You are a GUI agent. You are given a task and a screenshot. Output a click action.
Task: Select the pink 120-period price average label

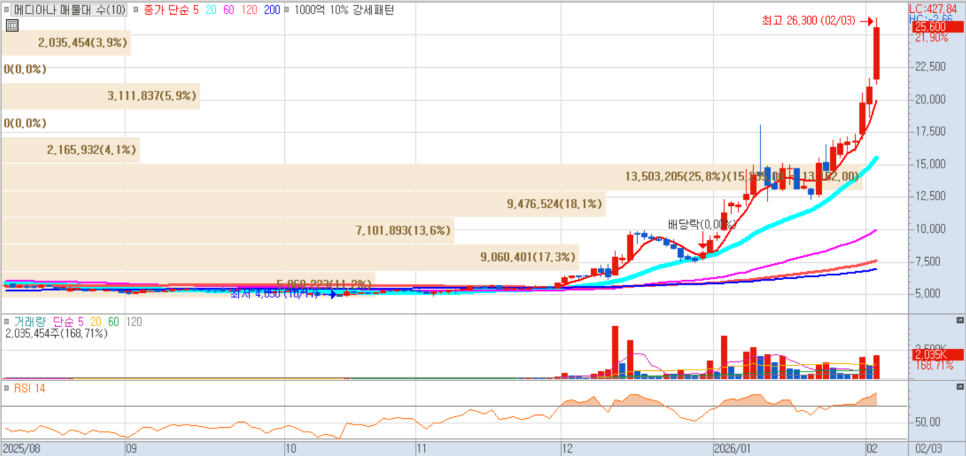tap(248, 10)
